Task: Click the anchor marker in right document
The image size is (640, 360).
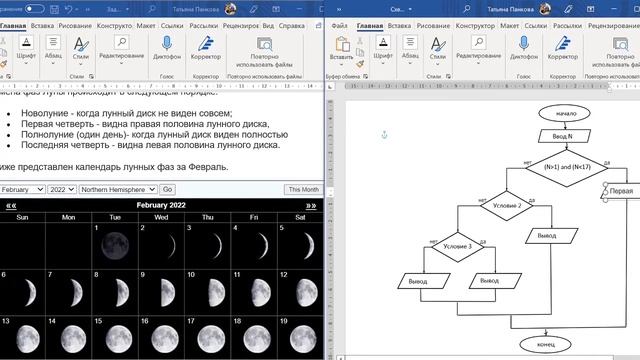Action: tap(384, 135)
